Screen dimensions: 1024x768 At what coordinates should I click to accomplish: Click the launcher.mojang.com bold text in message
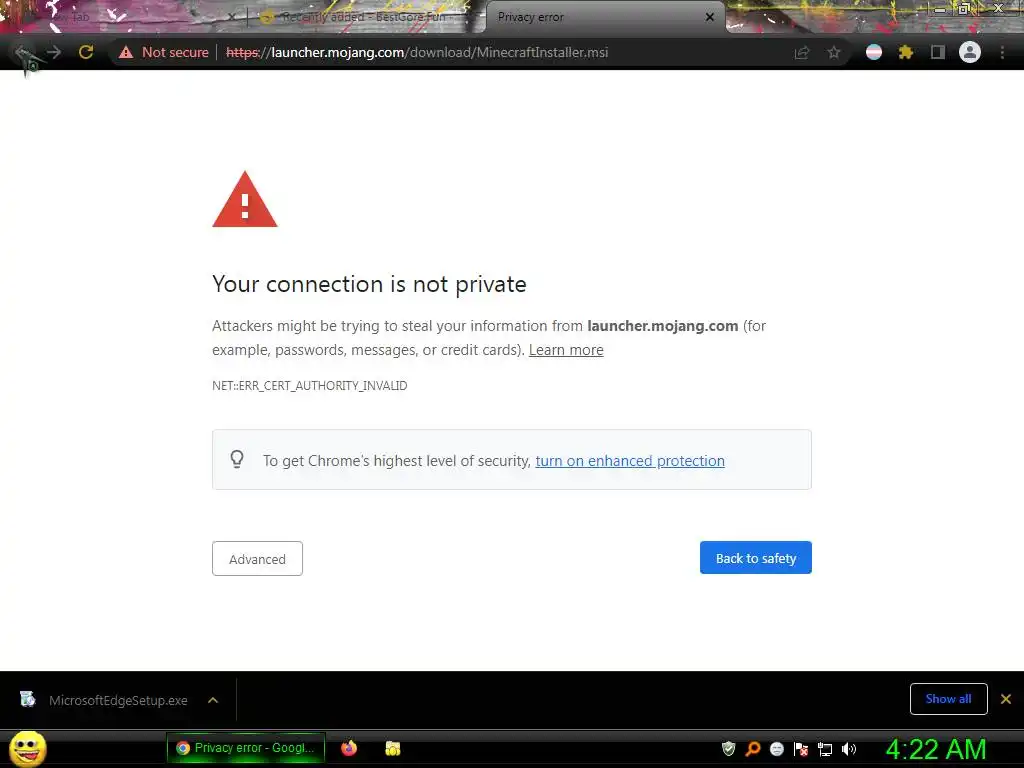coord(663,326)
